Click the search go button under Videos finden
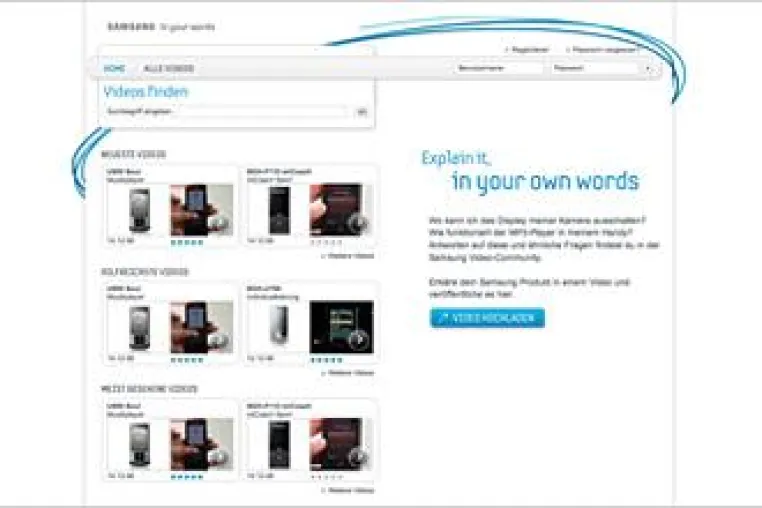Screen dimensions: 762x508 pyautogui.click(x=362, y=112)
